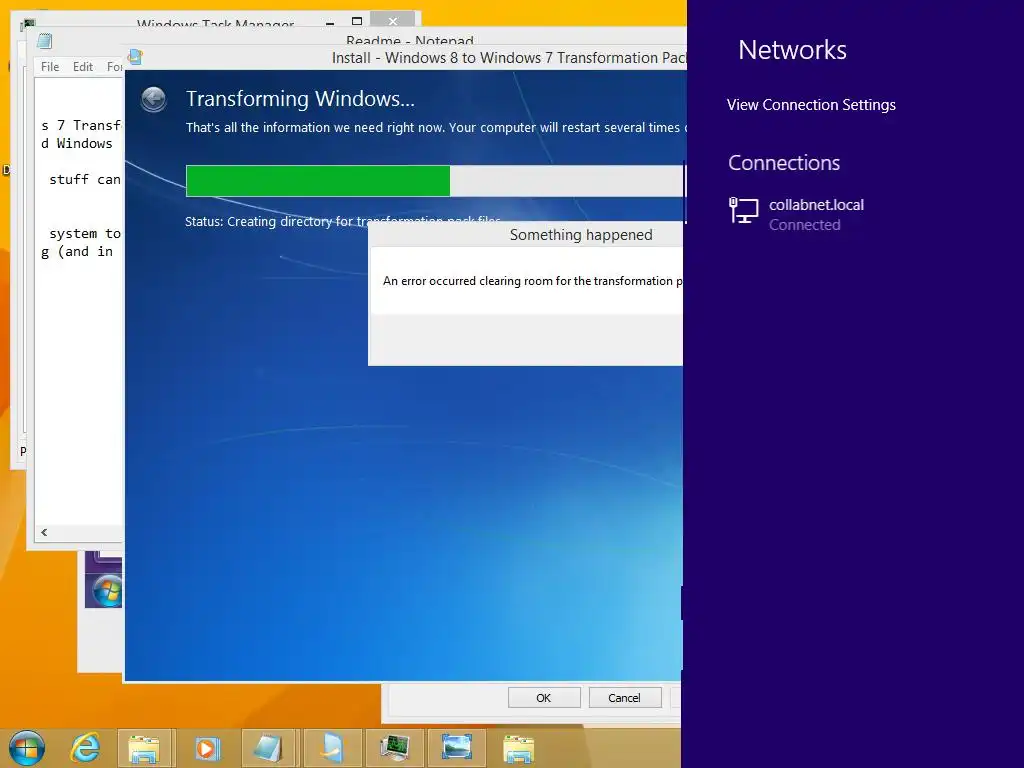The width and height of the screenshot is (1024, 768).
Task: Open the Start orb on the taskbar
Action: tap(27, 748)
